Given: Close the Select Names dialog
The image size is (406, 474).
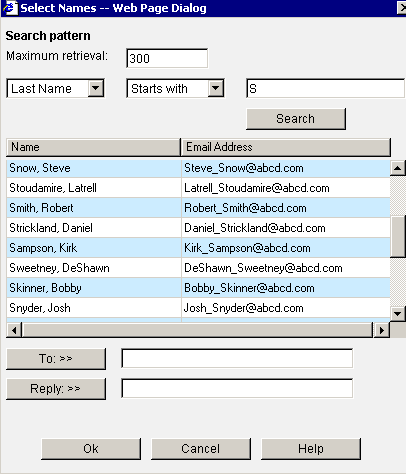Looking at the screenshot, I should [x=402, y=7].
